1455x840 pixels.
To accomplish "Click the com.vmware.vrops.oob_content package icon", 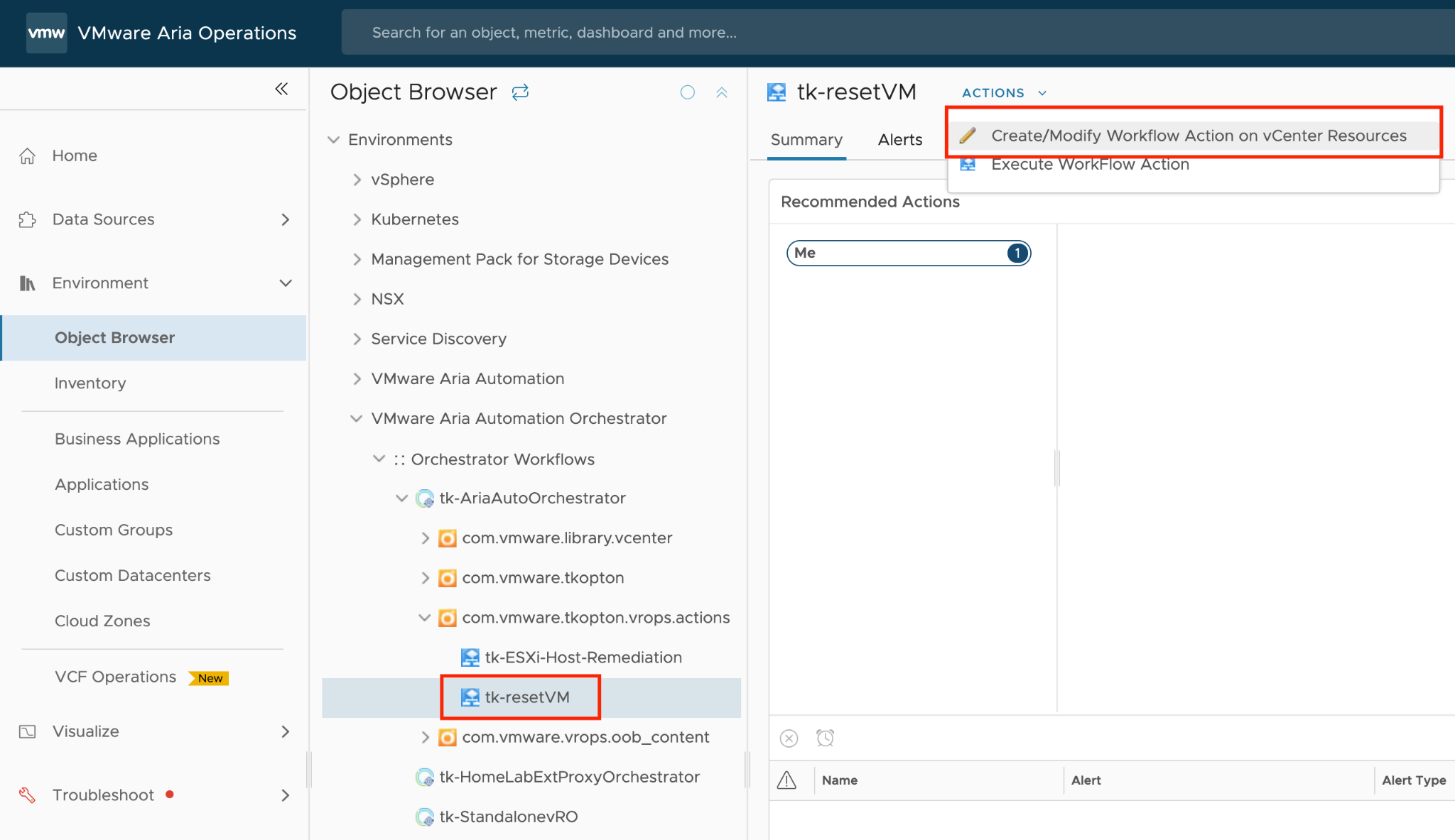I will [447, 737].
